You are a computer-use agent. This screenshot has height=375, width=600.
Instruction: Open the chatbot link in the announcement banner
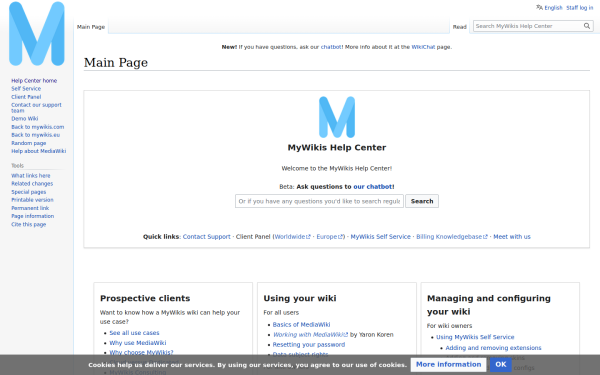point(331,47)
